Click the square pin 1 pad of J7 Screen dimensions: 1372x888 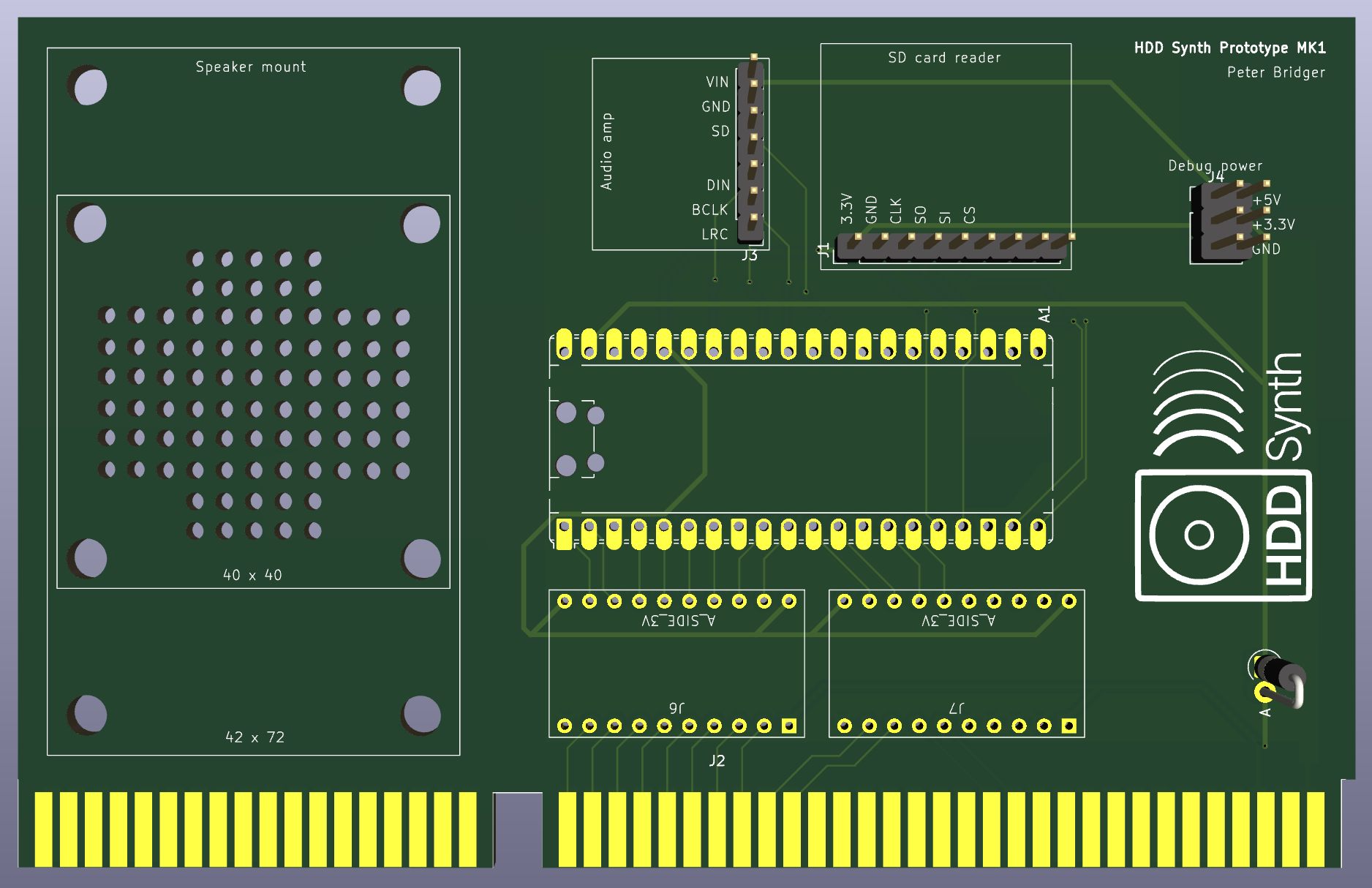click(x=1069, y=726)
